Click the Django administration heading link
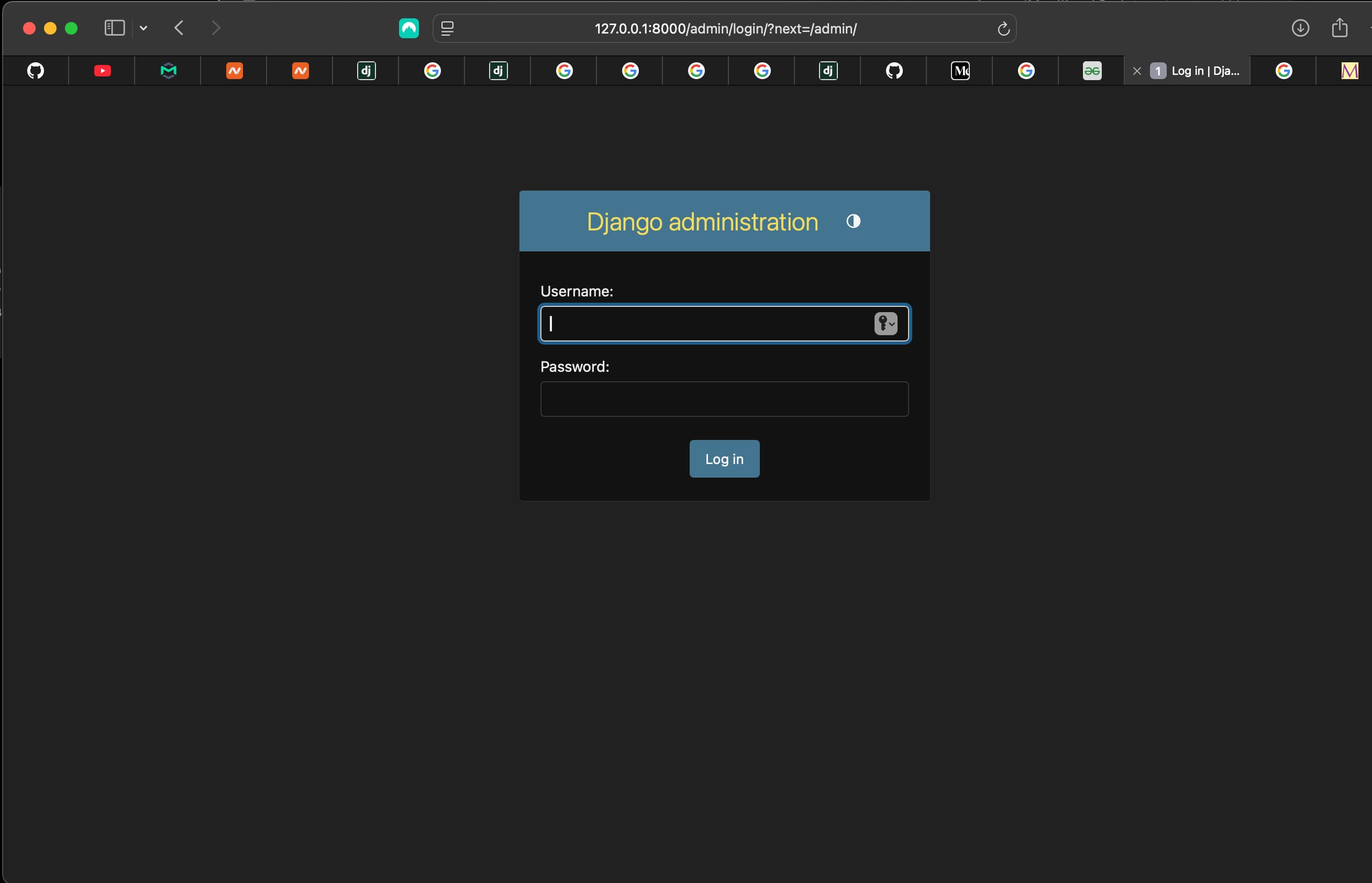1372x883 pixels. 702,222
